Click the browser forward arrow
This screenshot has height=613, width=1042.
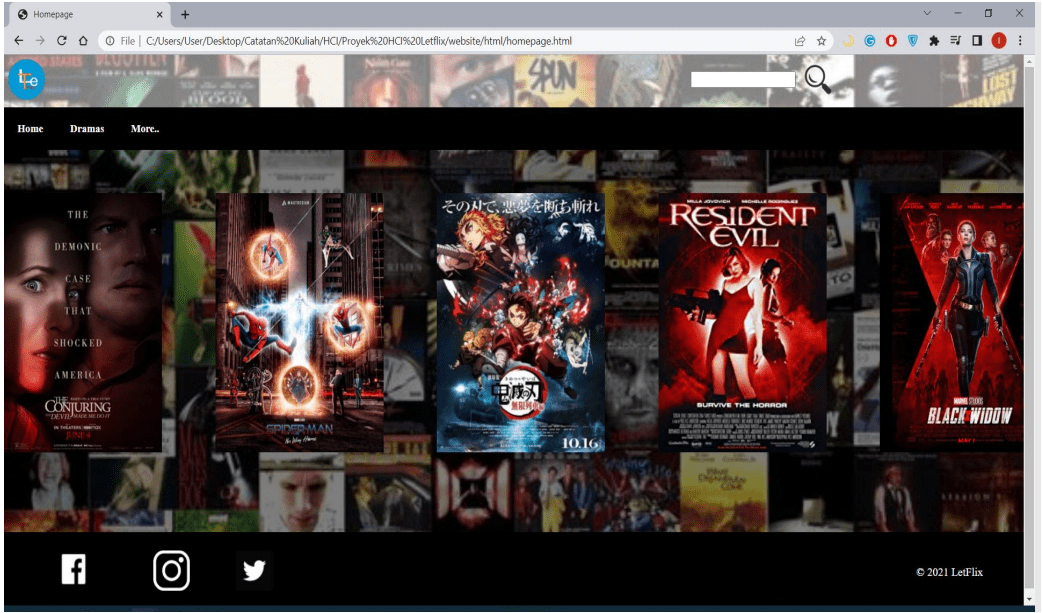coord(40,41)
